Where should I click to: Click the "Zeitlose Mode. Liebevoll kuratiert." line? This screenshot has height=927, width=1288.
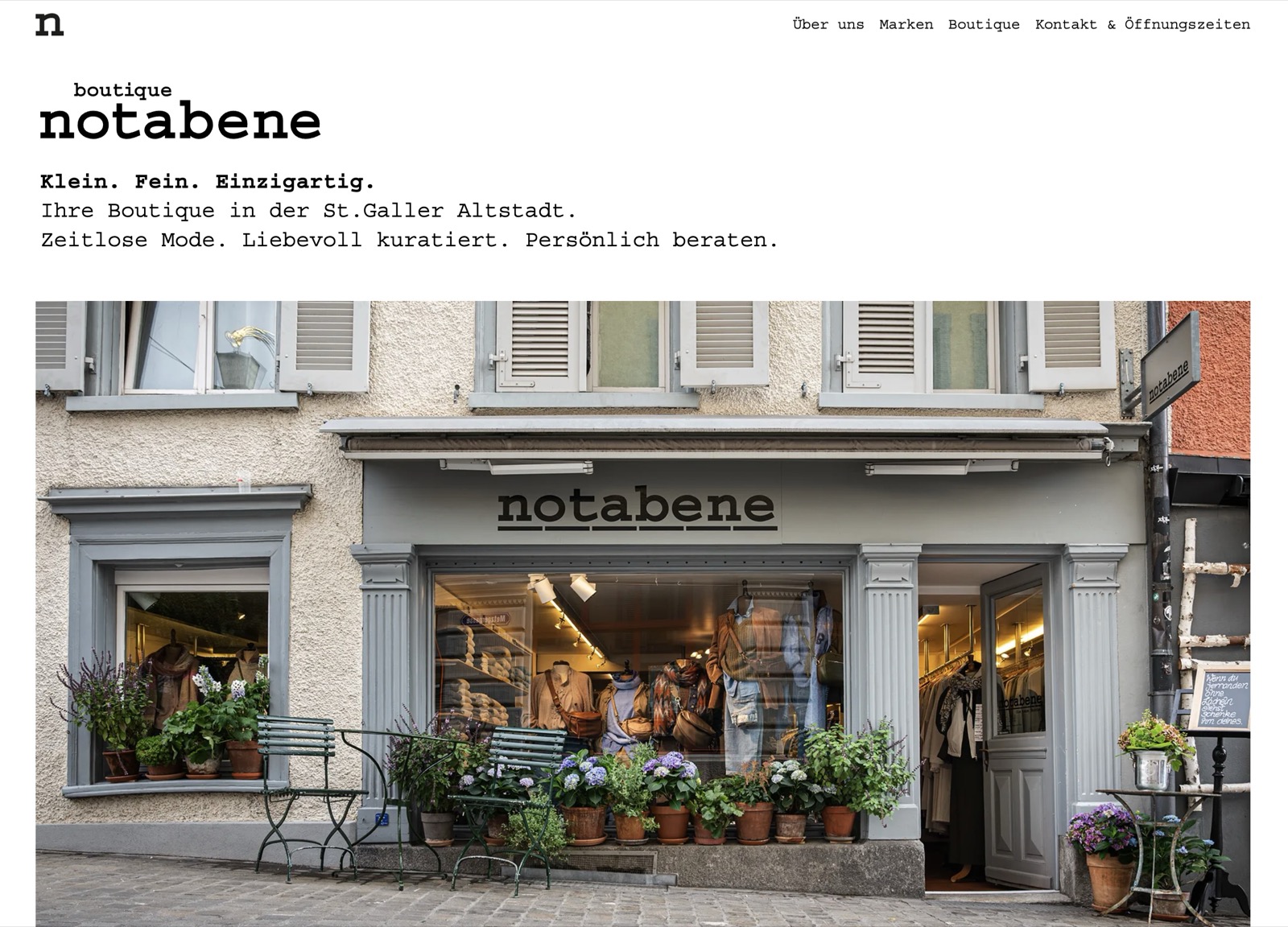click(x=275, y=240)
